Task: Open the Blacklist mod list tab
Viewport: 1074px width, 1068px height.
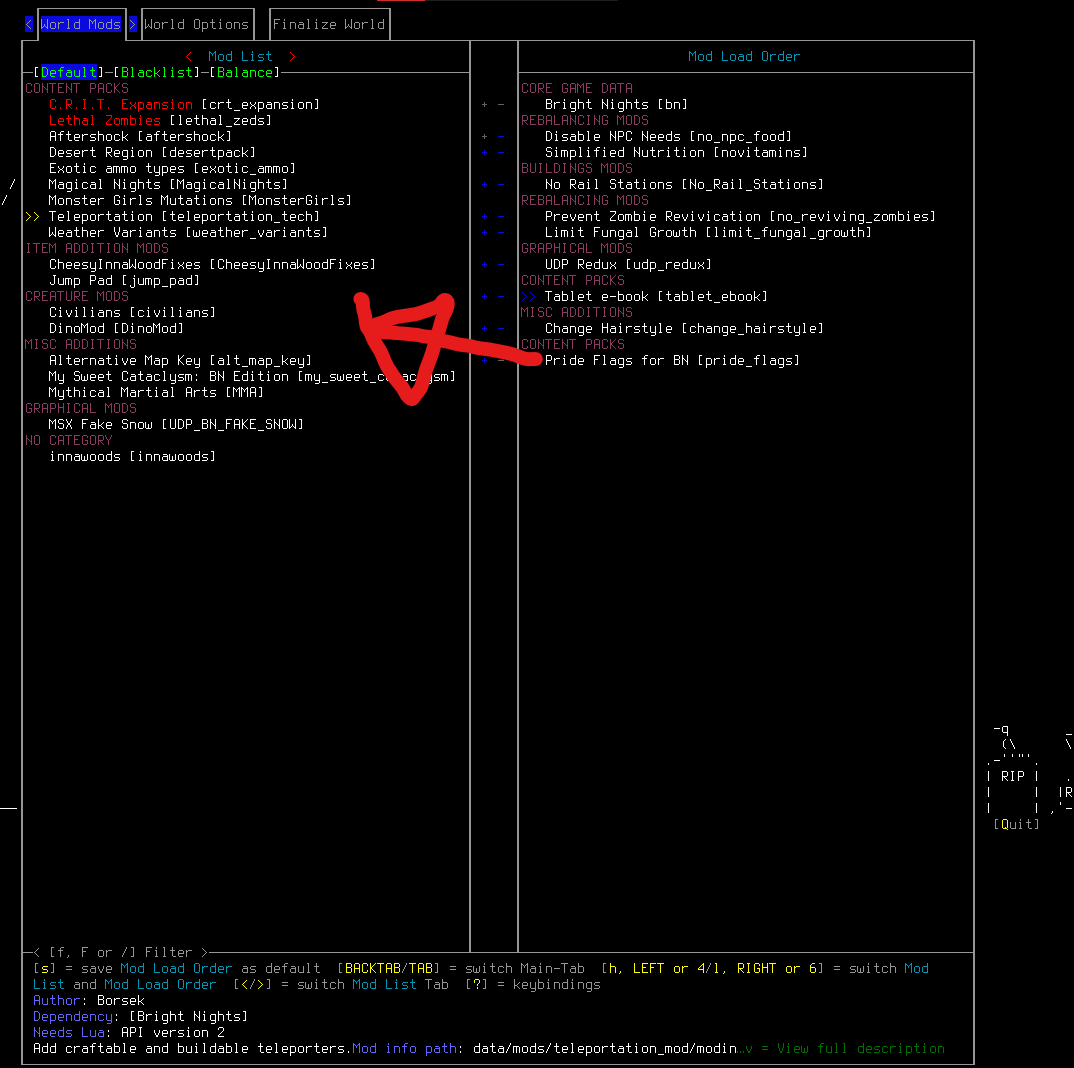Action: coord(157,73)
